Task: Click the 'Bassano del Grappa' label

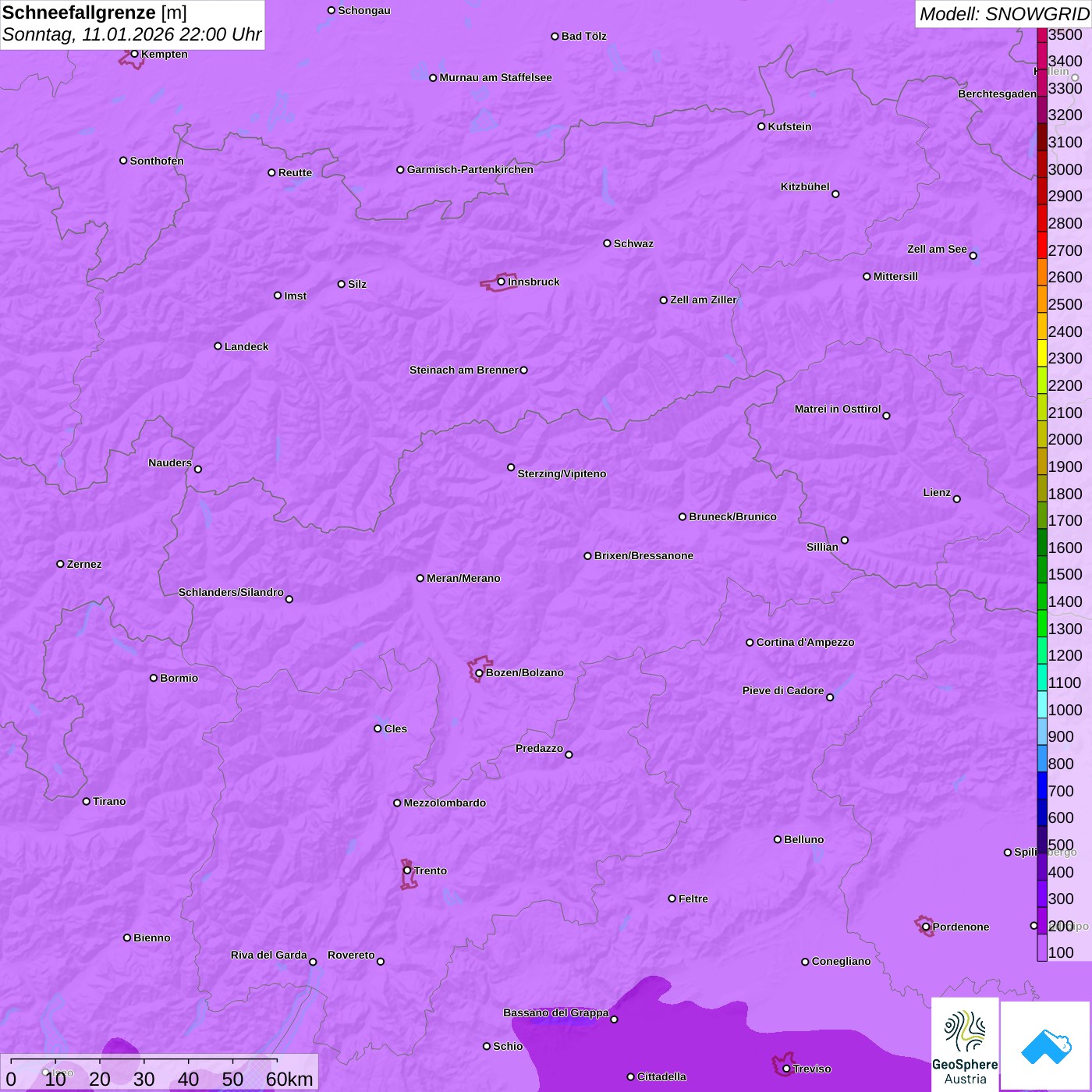Action: 556,1012
